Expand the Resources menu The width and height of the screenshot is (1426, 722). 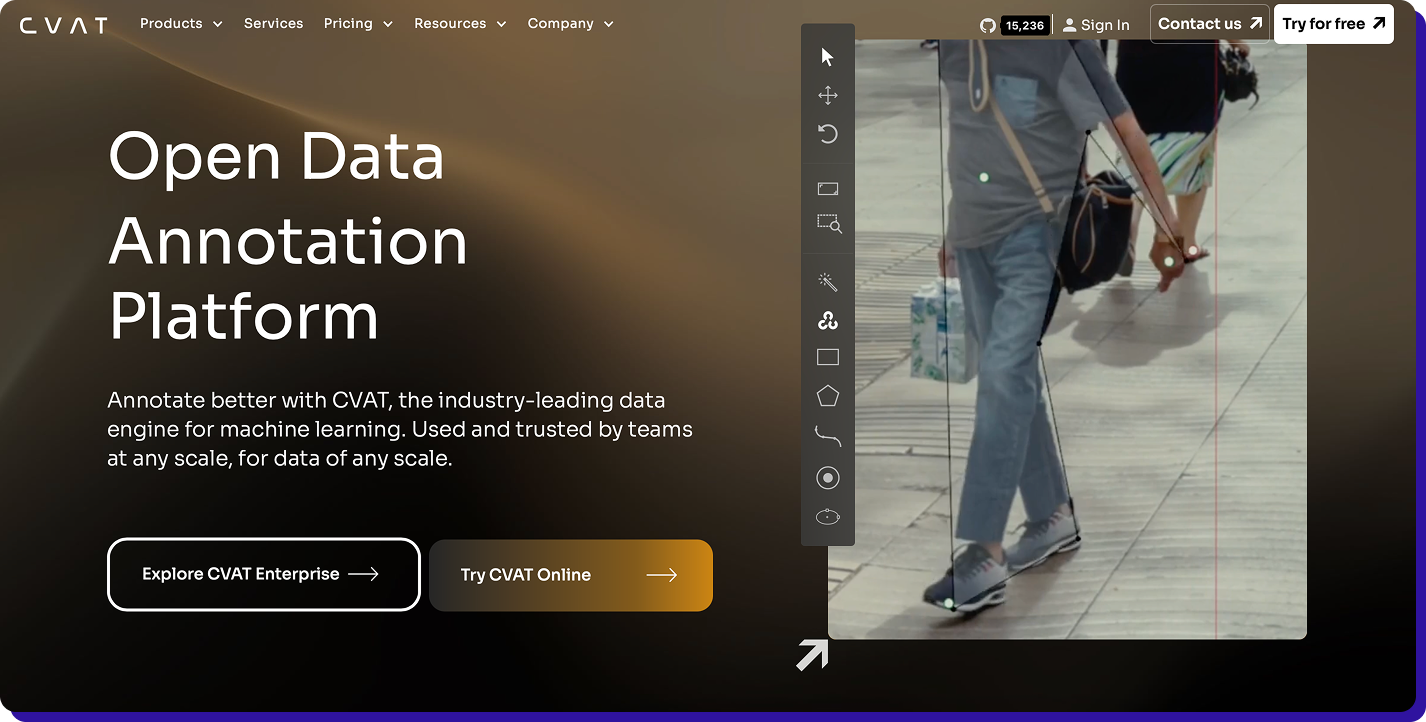tap(459, 23)
